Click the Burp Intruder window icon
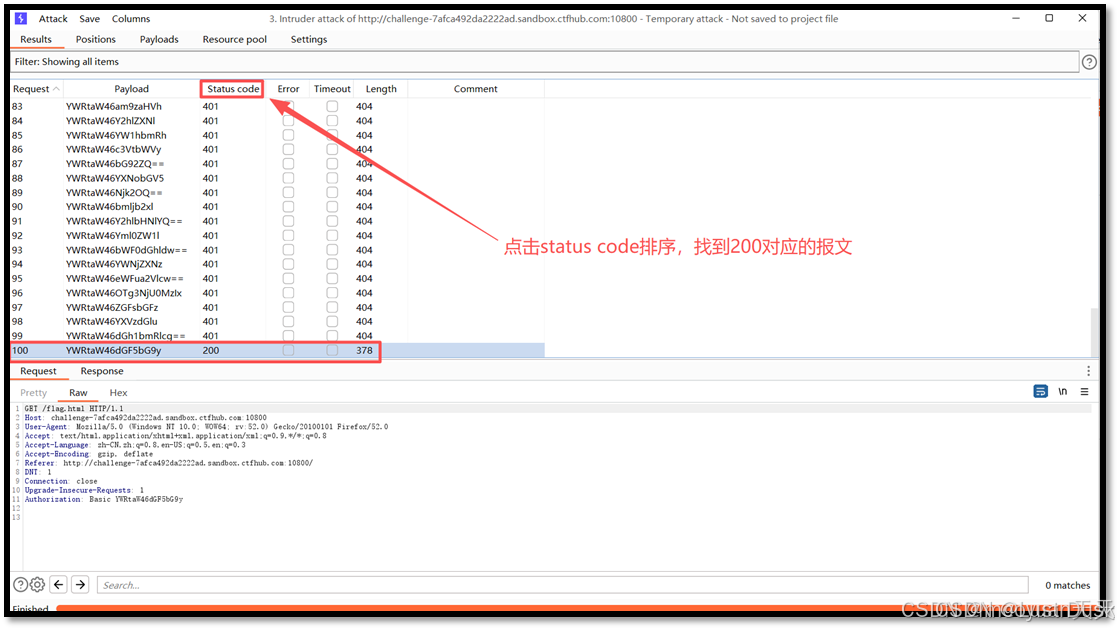This screenshot has height=630, width=1119. click(21, 19)
